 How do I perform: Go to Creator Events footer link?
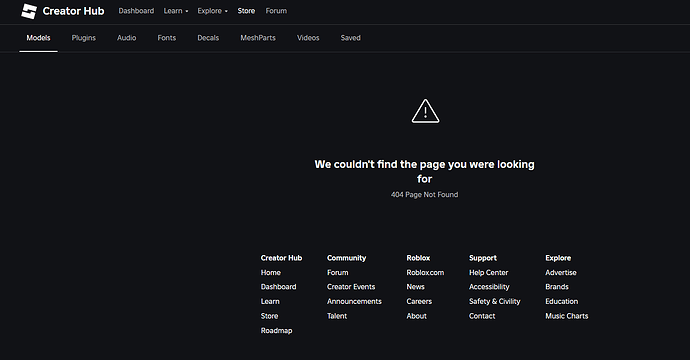351,287
